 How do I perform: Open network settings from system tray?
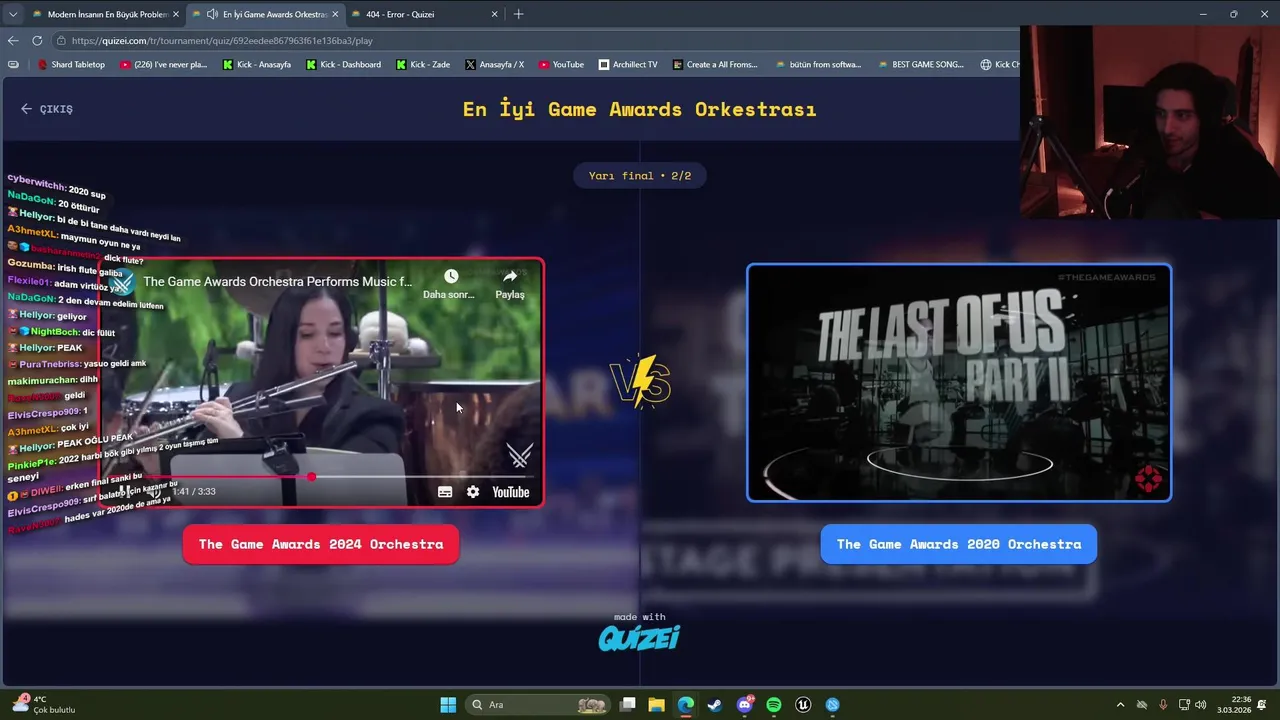1184,705
